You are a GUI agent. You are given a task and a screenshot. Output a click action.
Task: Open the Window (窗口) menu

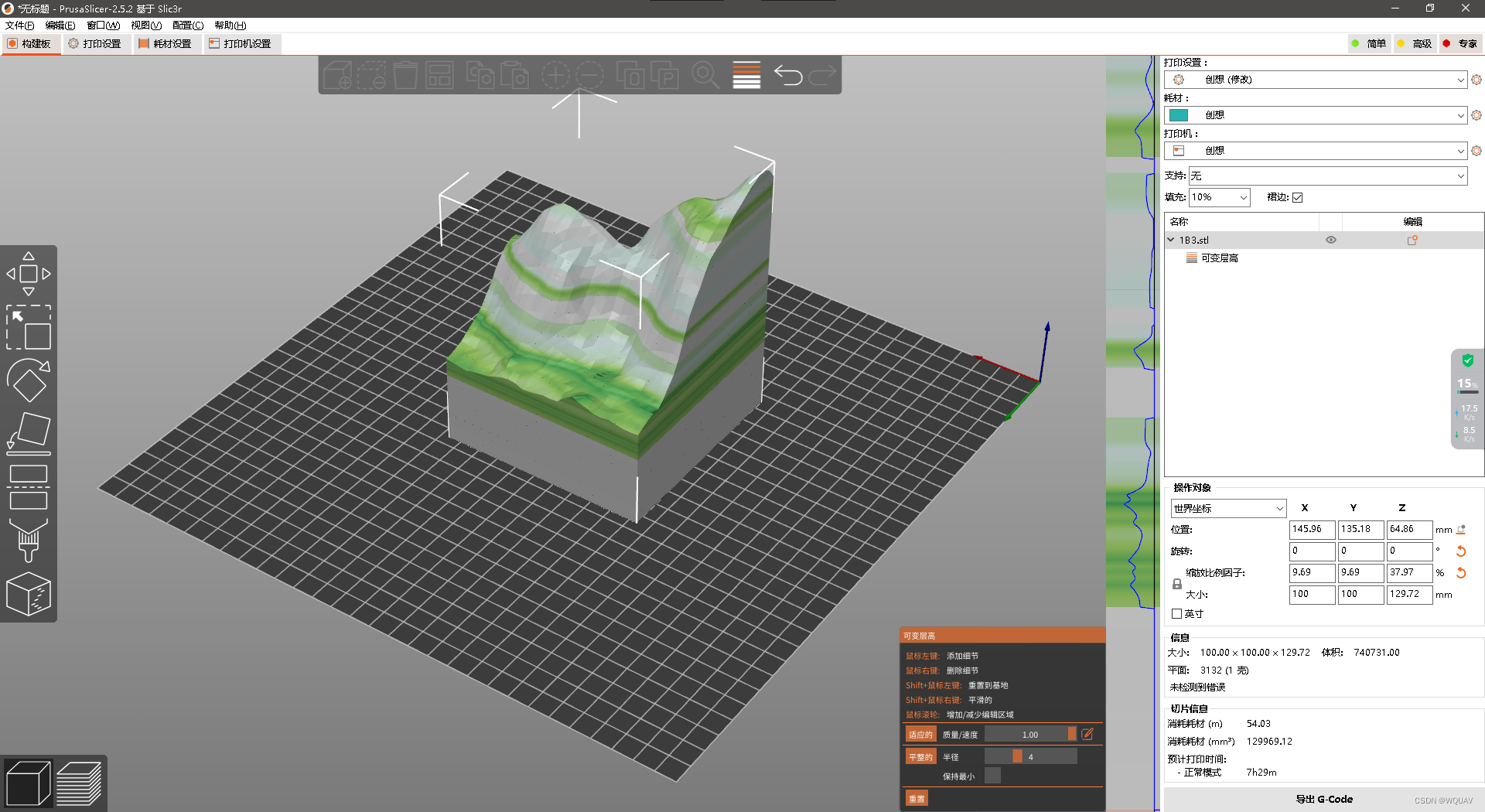pyautogui.click(x=103, y=26)
